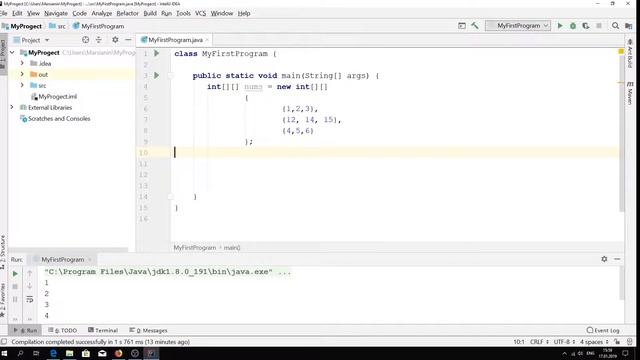Open the Build menu
Screen dimensions: 640x360
click(x=150, y=13)
